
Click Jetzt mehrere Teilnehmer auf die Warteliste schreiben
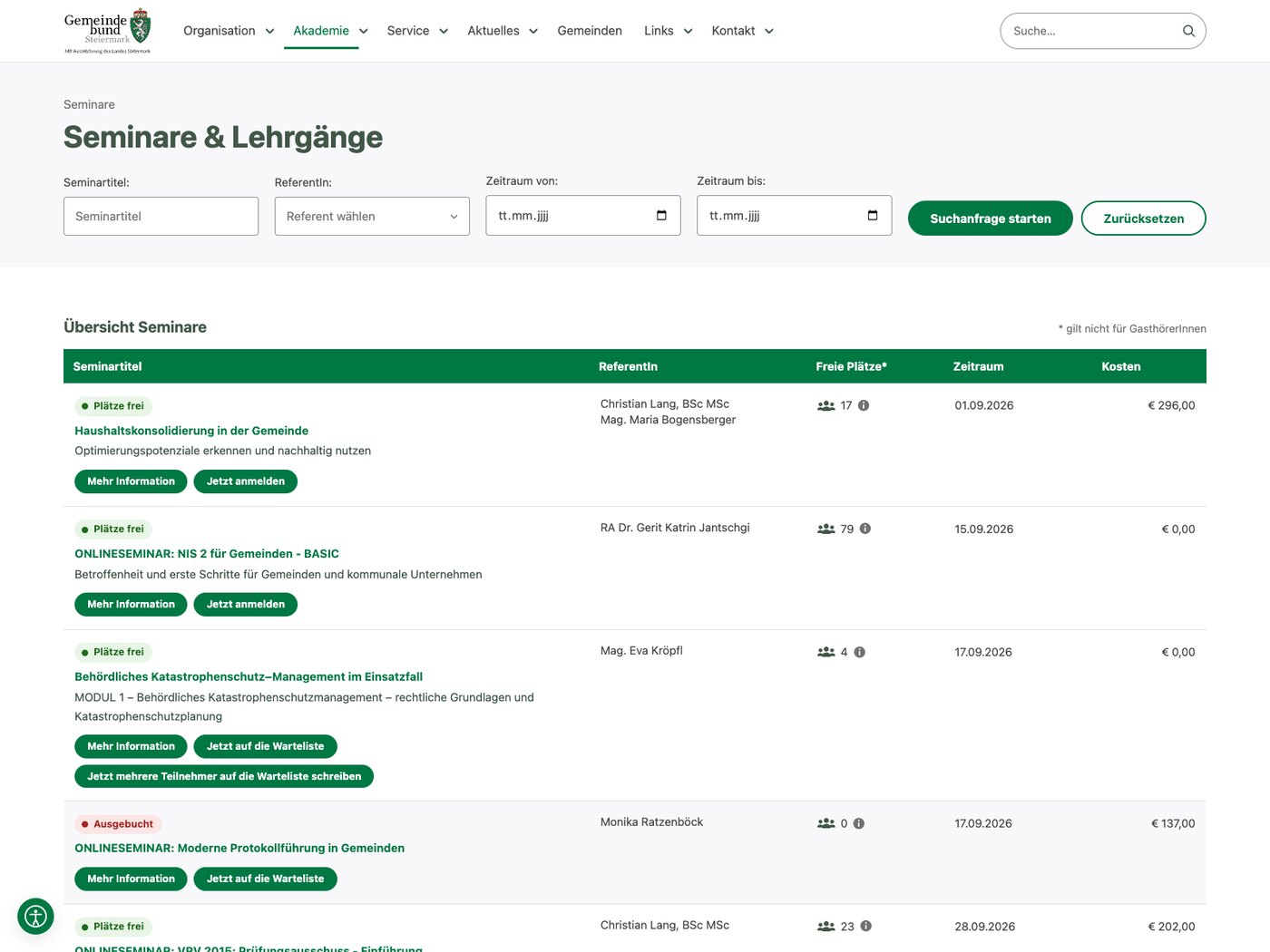(224, 776)
